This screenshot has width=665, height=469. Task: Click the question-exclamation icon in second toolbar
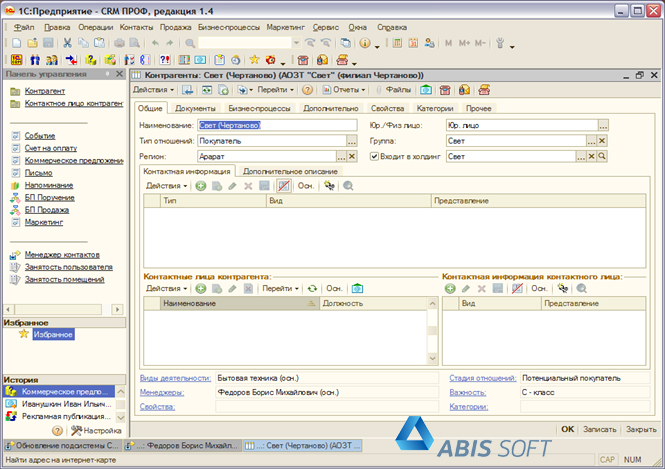[165, 60]
